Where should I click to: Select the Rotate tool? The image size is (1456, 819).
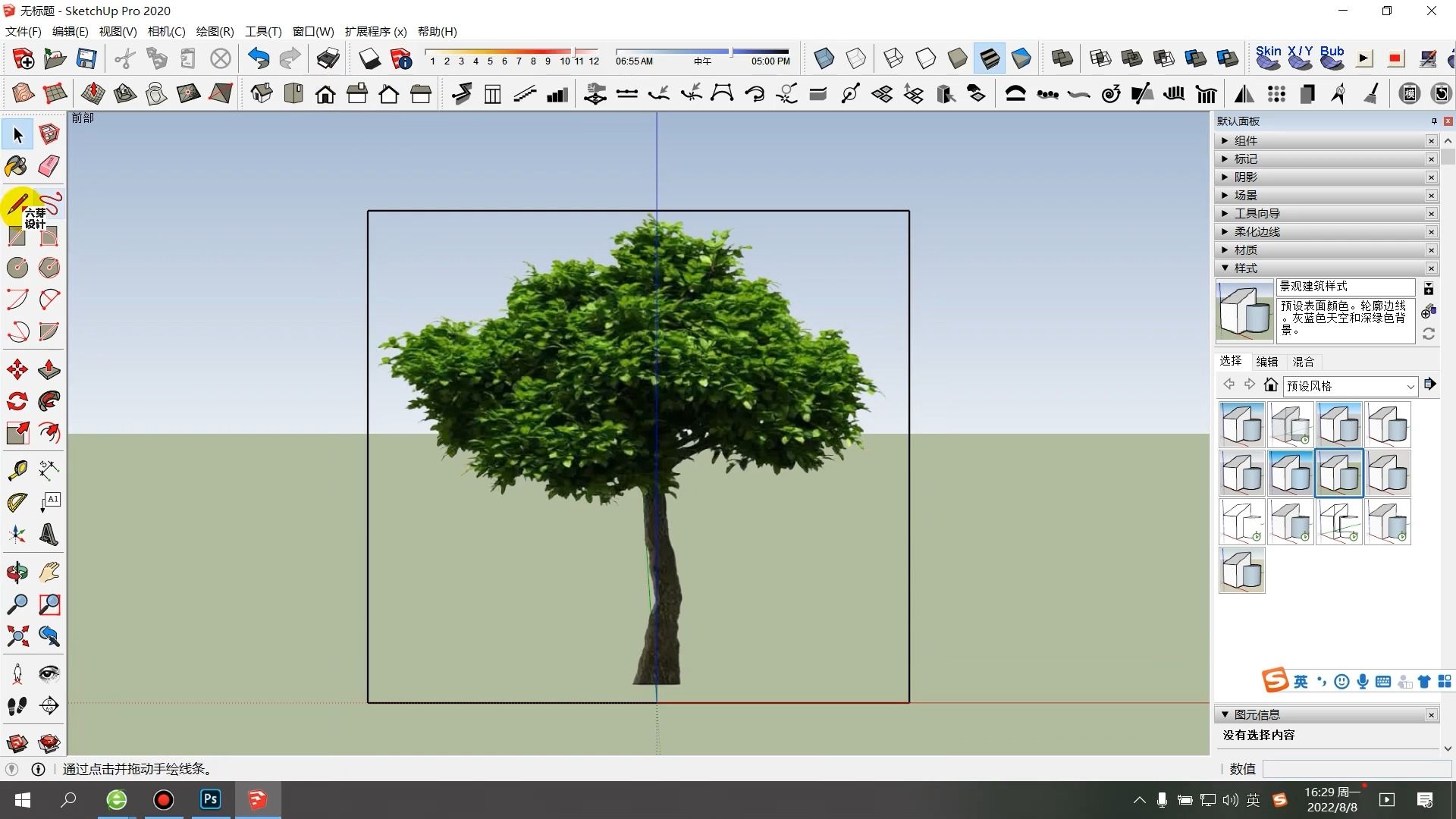17,401
